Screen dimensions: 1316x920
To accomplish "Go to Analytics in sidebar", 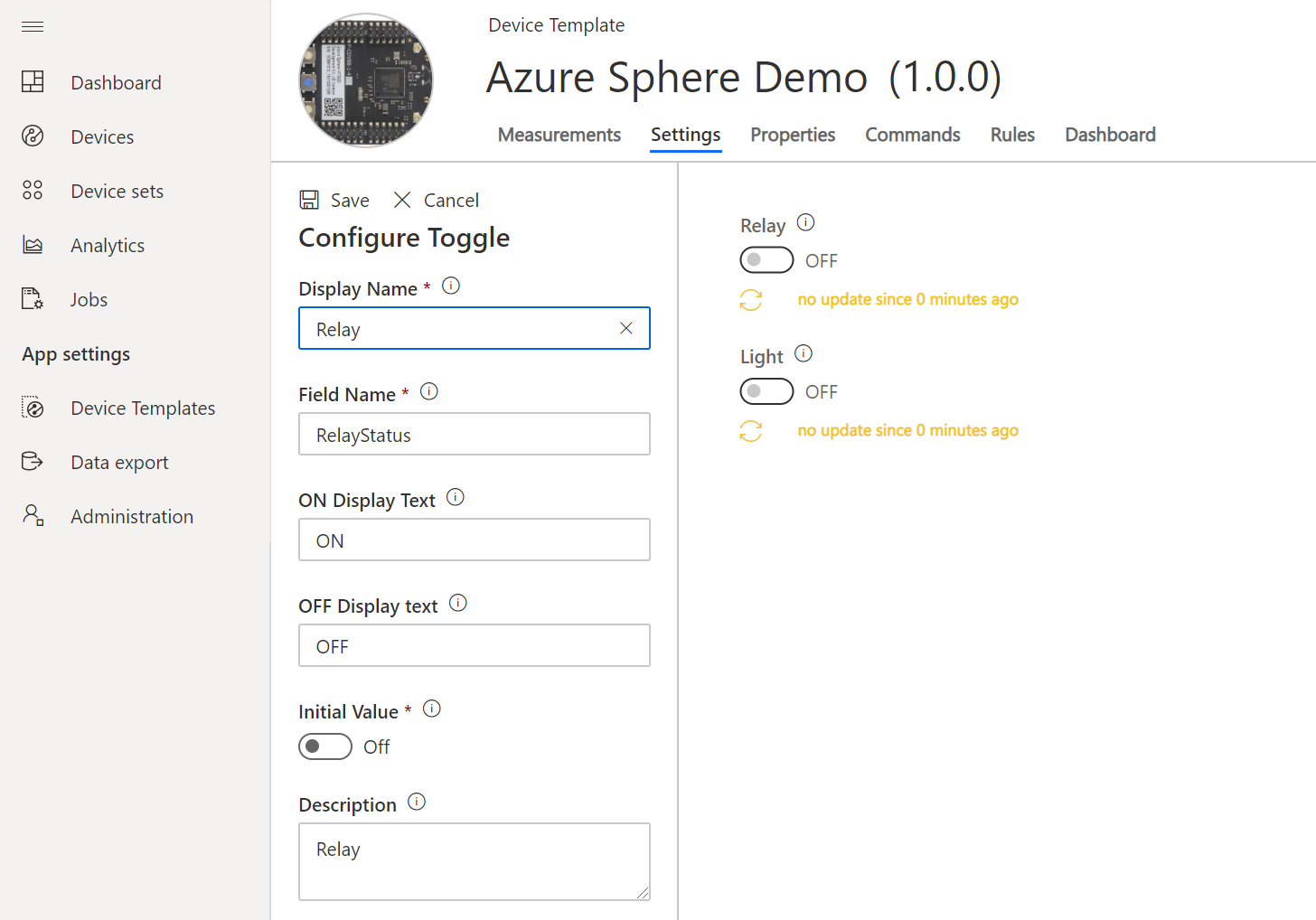I will [x=108, y=246].
